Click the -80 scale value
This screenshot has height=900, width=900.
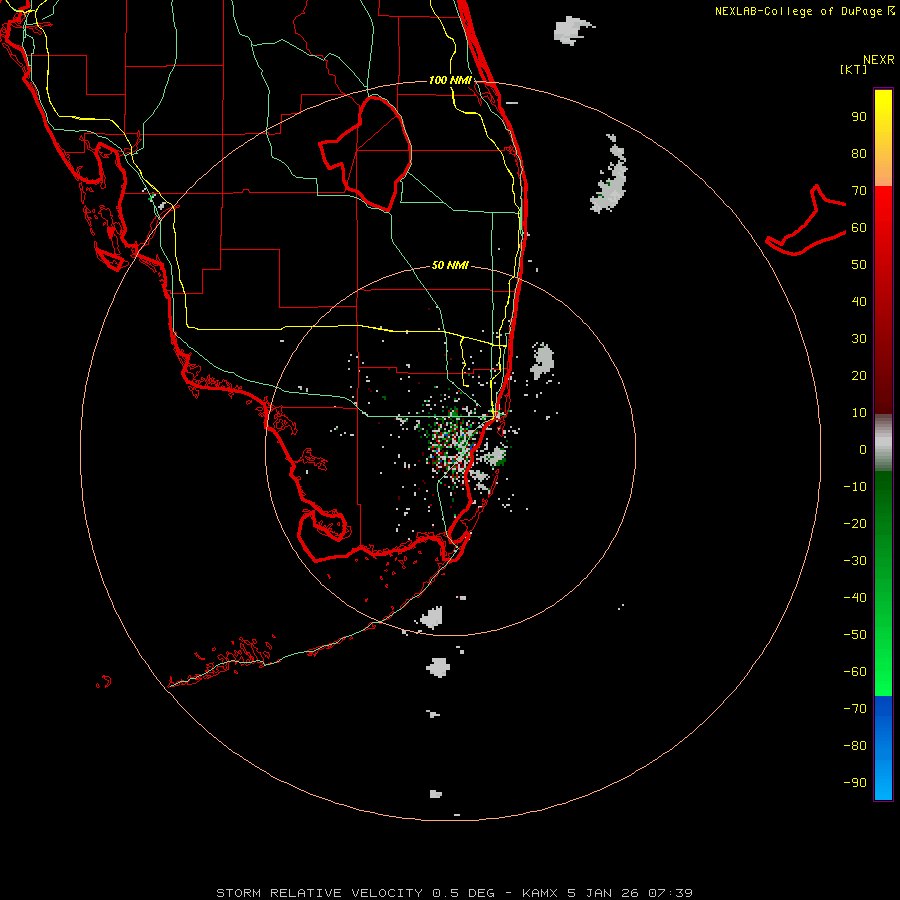(855, 746)
